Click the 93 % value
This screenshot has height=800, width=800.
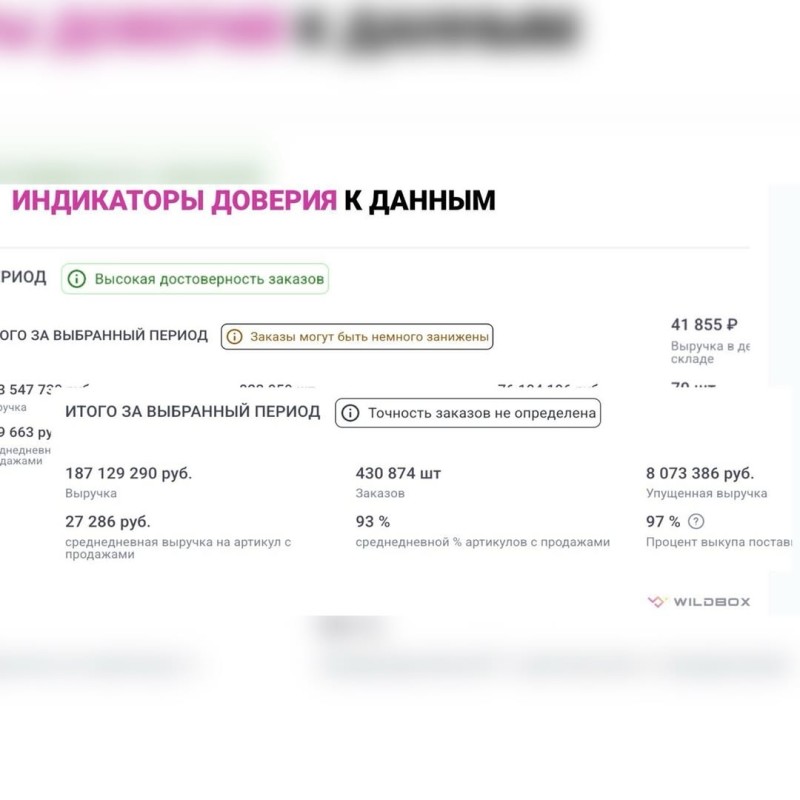tap(373, 521)
